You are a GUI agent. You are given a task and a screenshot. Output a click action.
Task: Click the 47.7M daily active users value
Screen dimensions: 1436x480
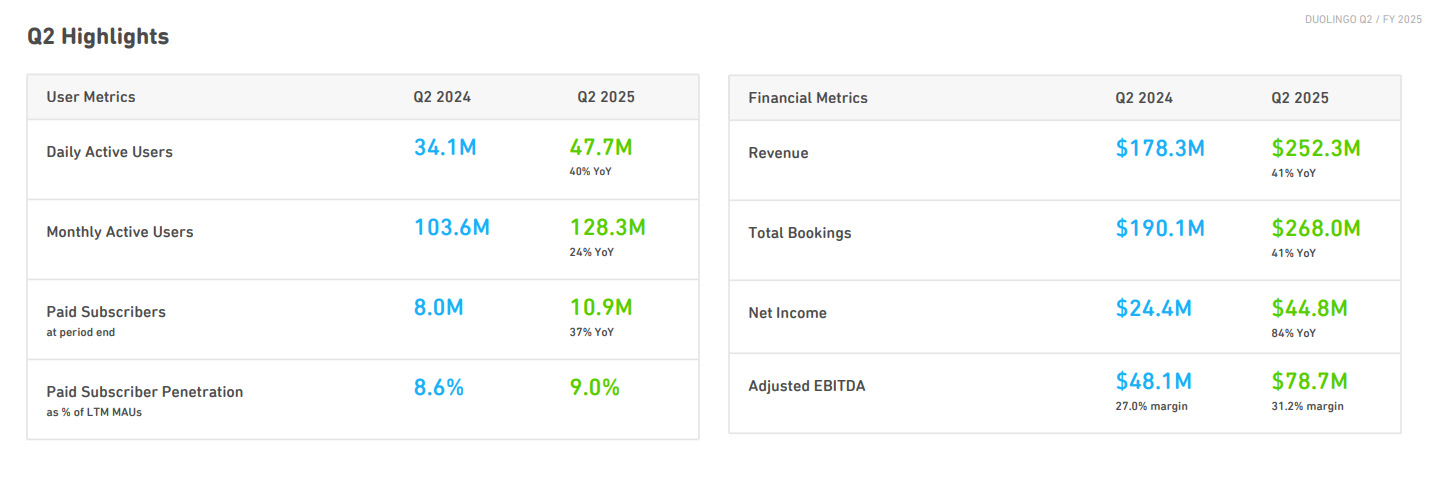point(601,148)
